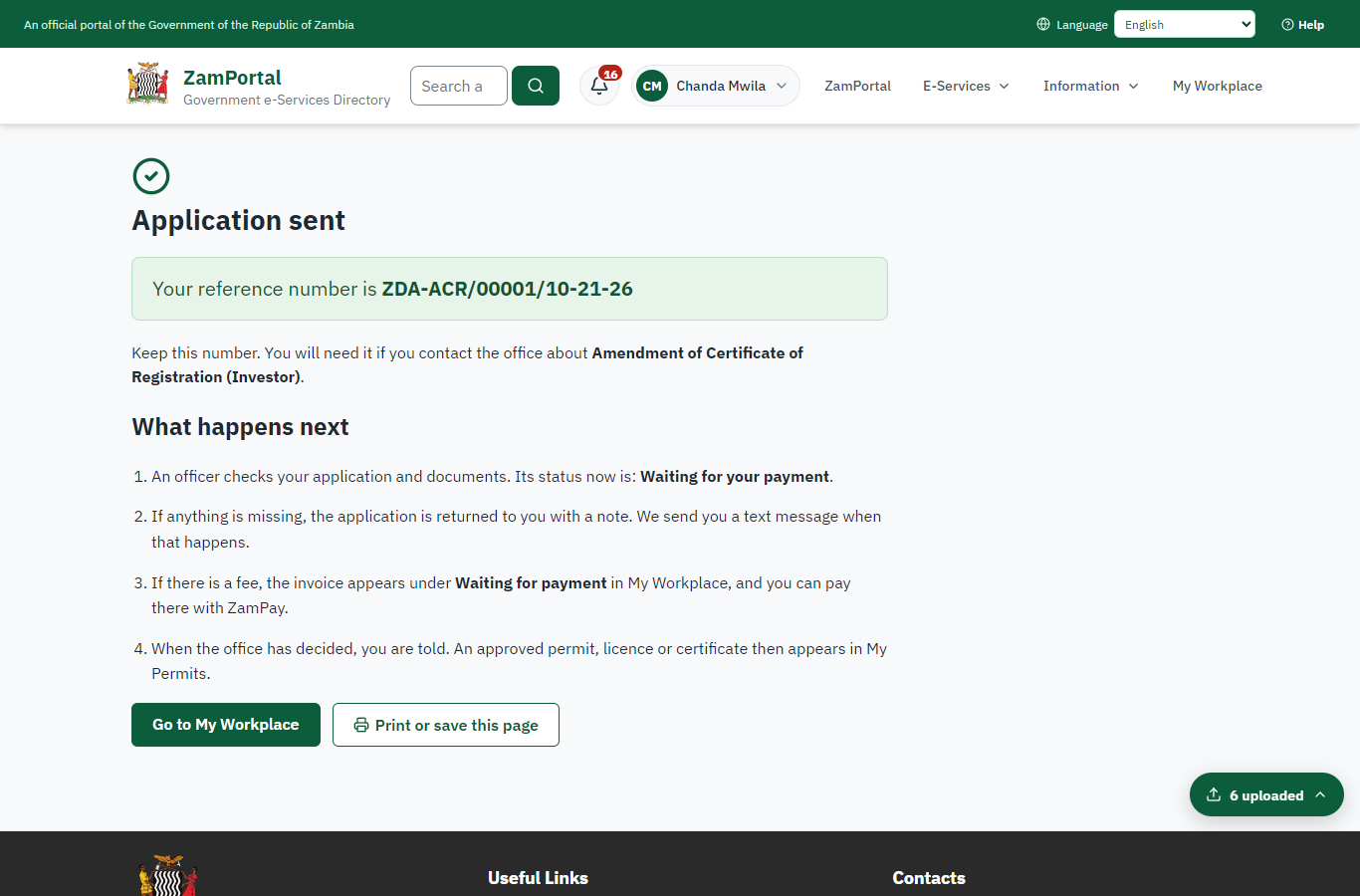
Task: Click the ZamPortal coat of arms logo
Action: coord(147,85)
